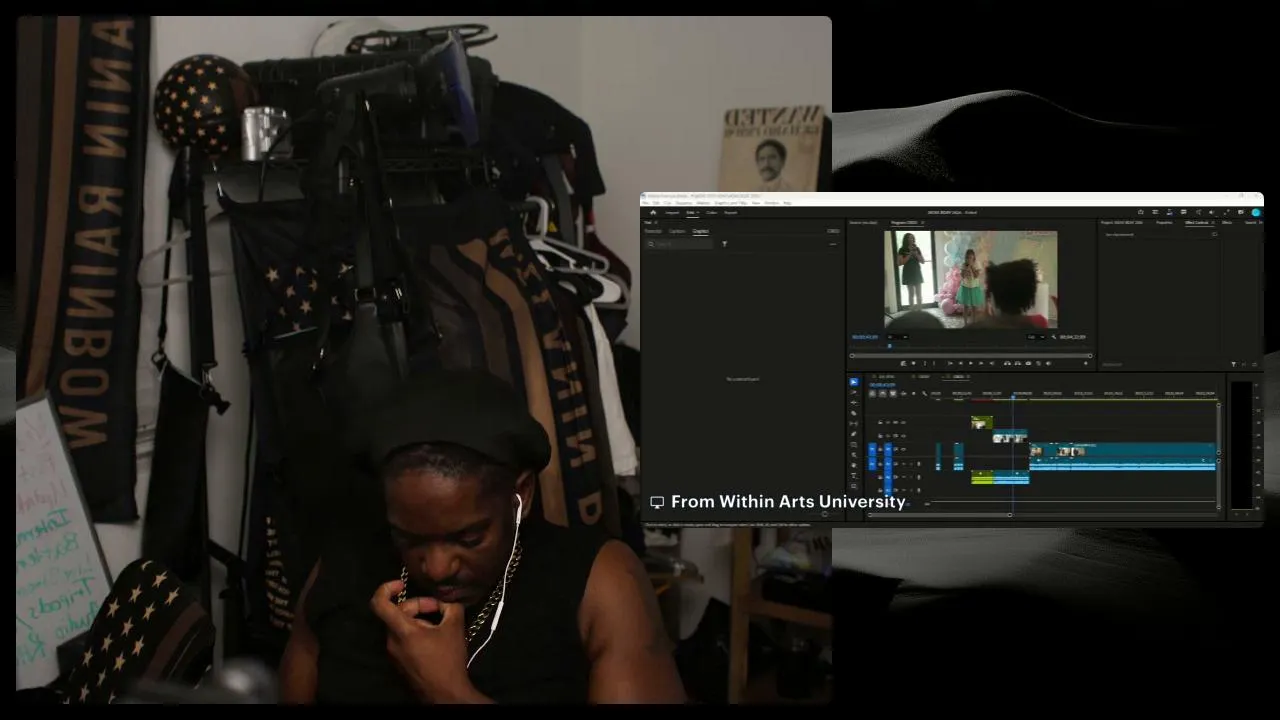Click the Program Monitor current timecode
Viewport: 1280px width, 720px height.
[x=865, y=337]
